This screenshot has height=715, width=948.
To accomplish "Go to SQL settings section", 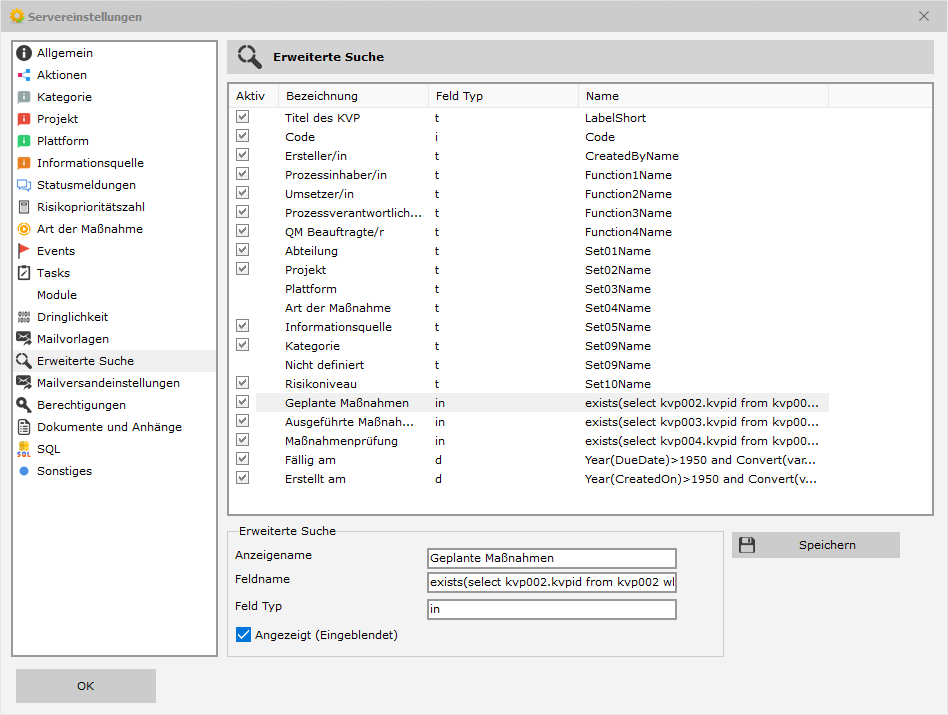I will 115,449.
